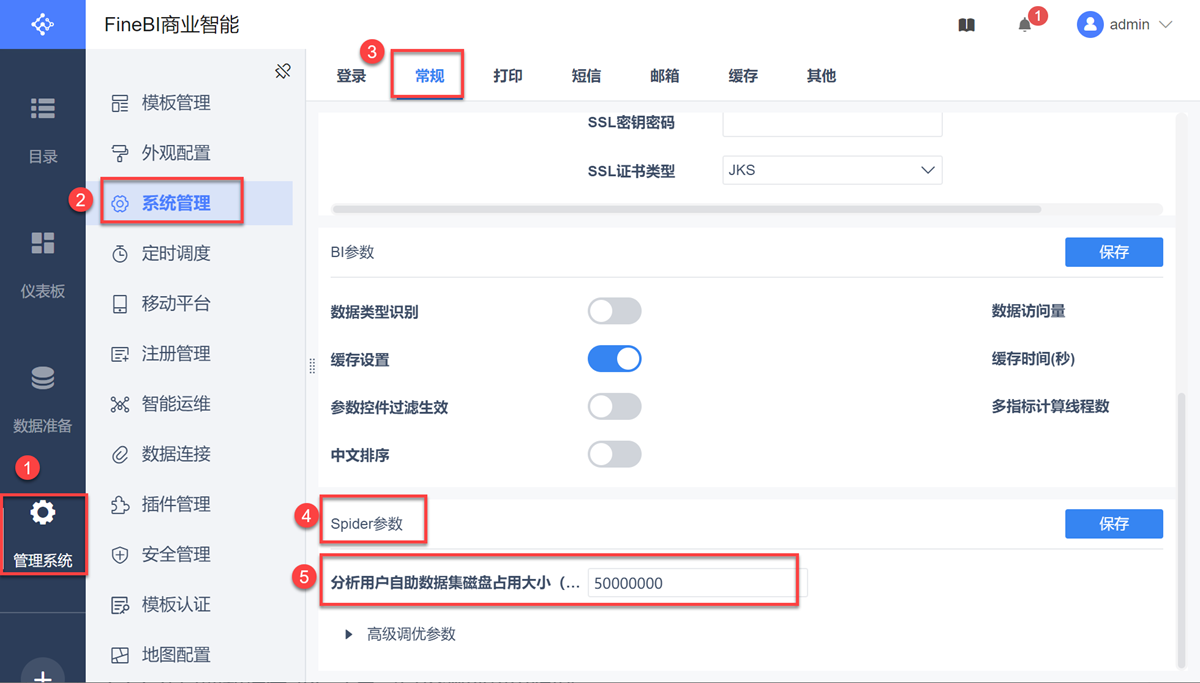
Task: Switch to the 其他 tab
Action: pos(821,75)
